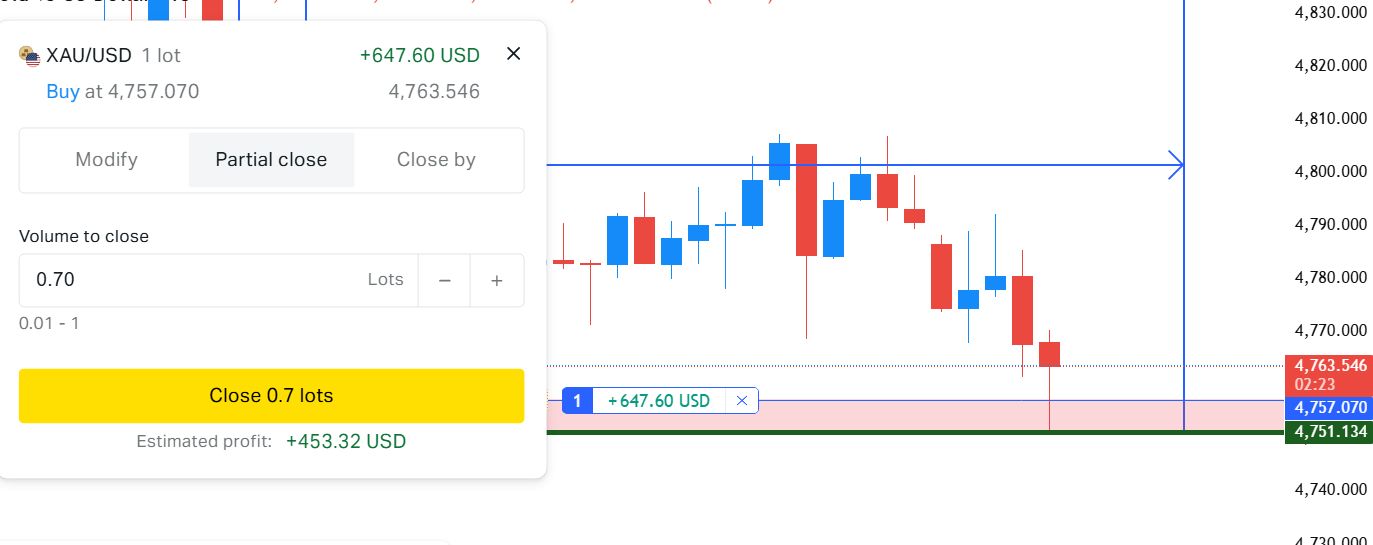Click the blue arrowhead on horizontal line
Viewport: 1373px width, 545px height.
click(x=1176, y=164)
